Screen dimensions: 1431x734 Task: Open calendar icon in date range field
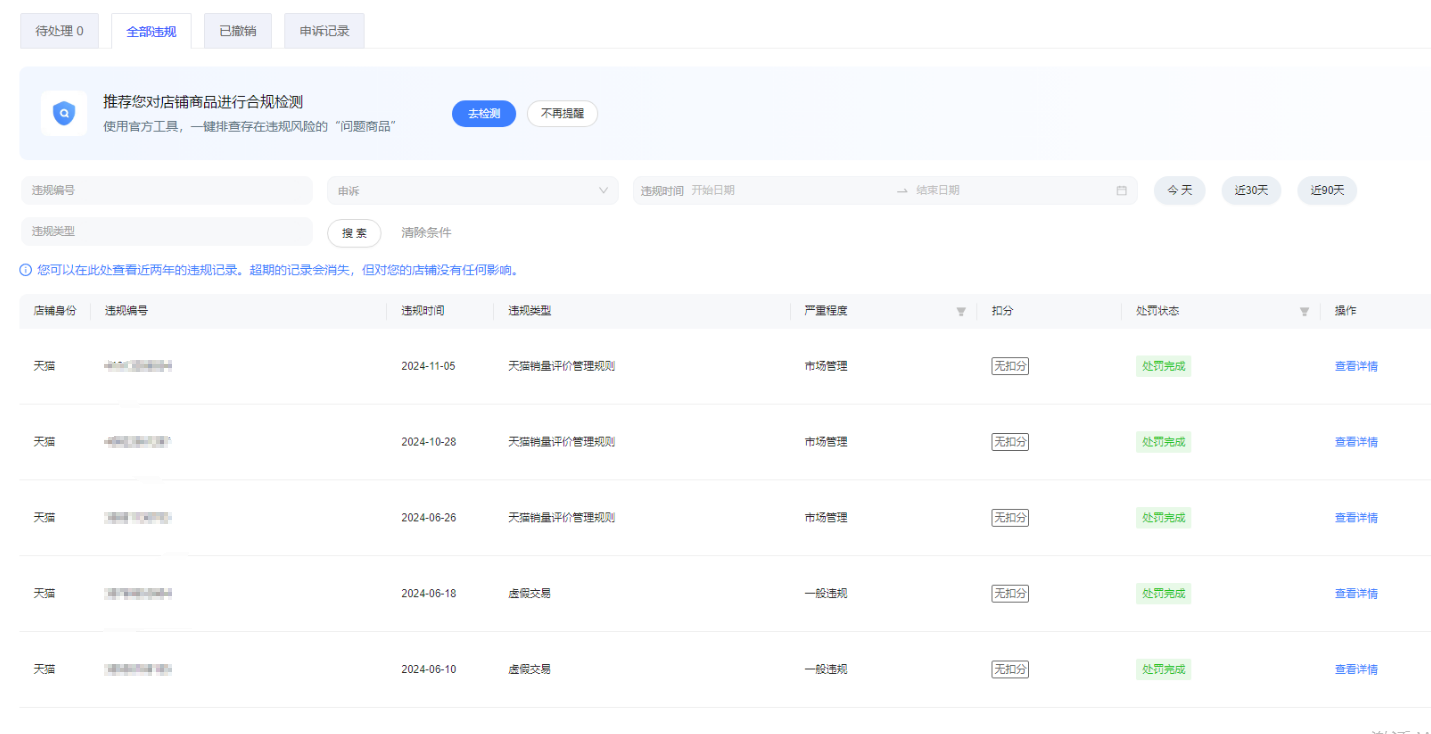tap(1121, 191)
